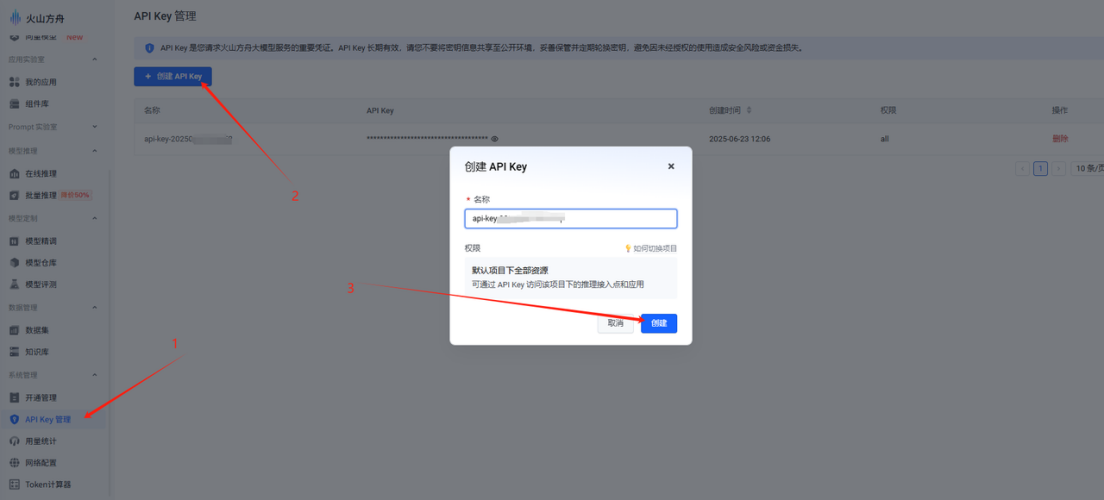Toggle the eye icon to reveal API key
The height and width of the screenshot is (500, 1104).
[x=495, y=139]
